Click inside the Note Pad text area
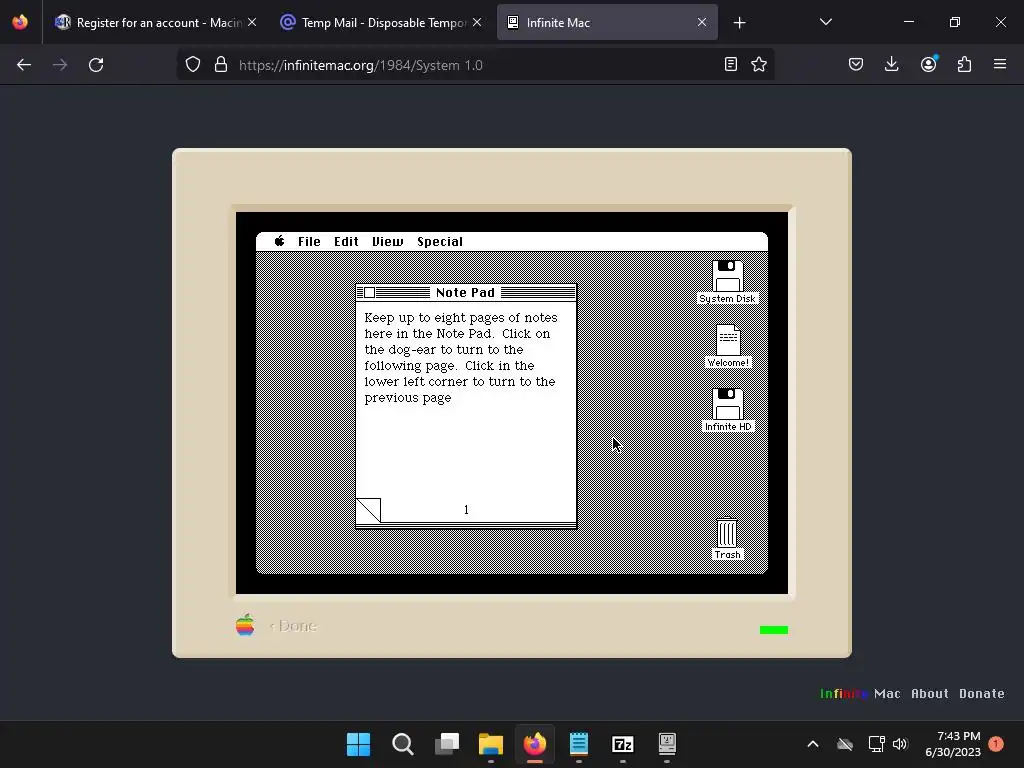1024x768 pixels. pos(466,400)
